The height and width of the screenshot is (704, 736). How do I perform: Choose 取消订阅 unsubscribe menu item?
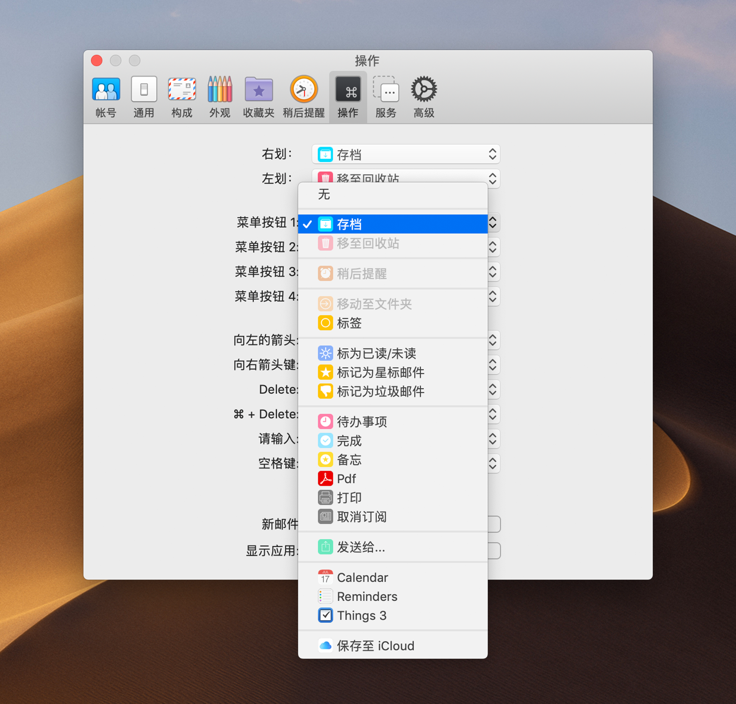click(393, 517)
